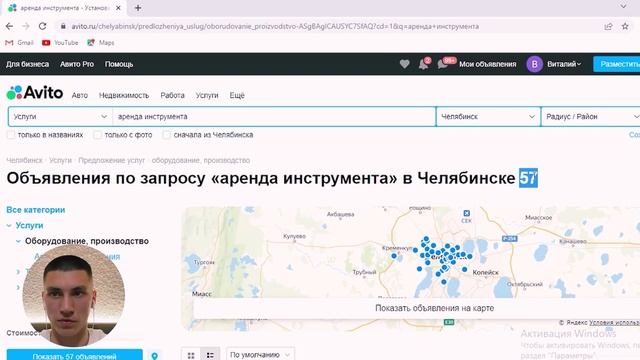The image size is (640, 360).
Task: Click the Avito logo
Action: coord(35,93)
